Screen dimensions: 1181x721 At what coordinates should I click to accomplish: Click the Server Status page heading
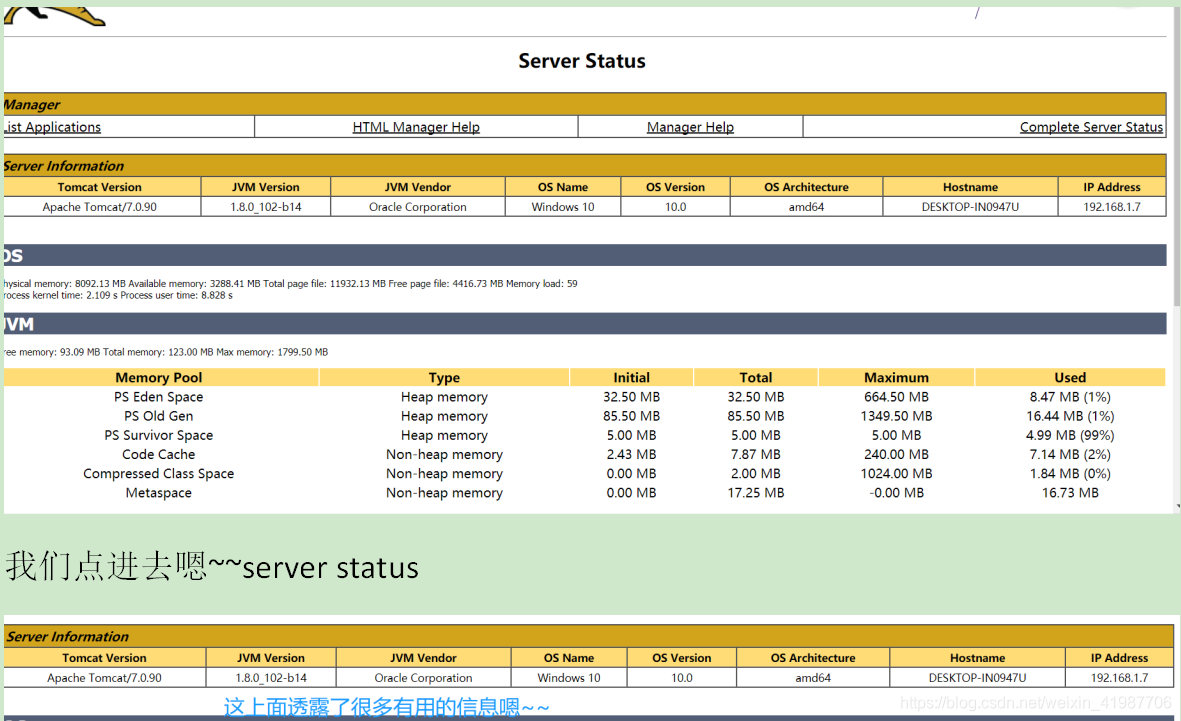point(581,61)
